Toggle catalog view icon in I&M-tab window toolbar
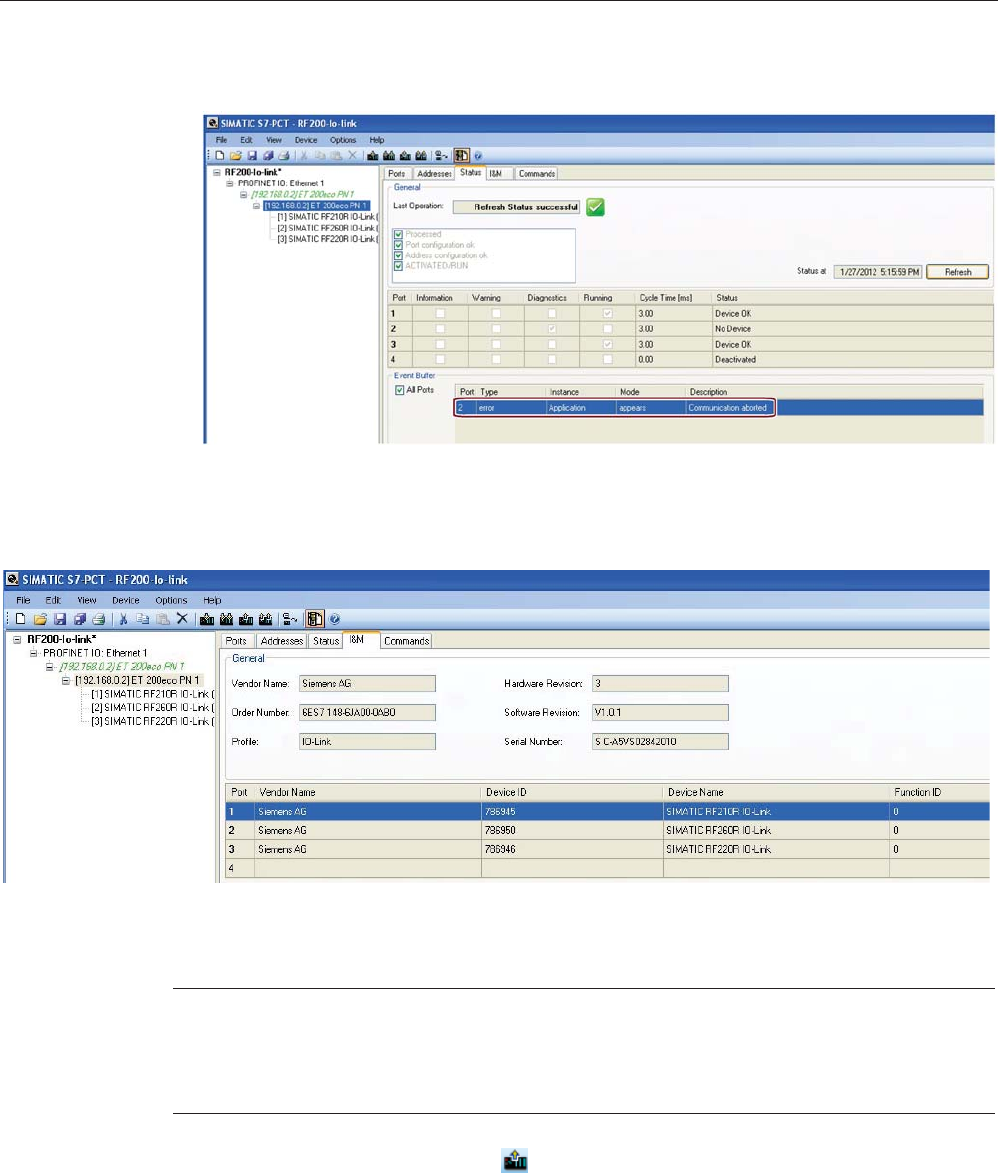This screenshot has height=1173, width=998. (x=315, y=619)
